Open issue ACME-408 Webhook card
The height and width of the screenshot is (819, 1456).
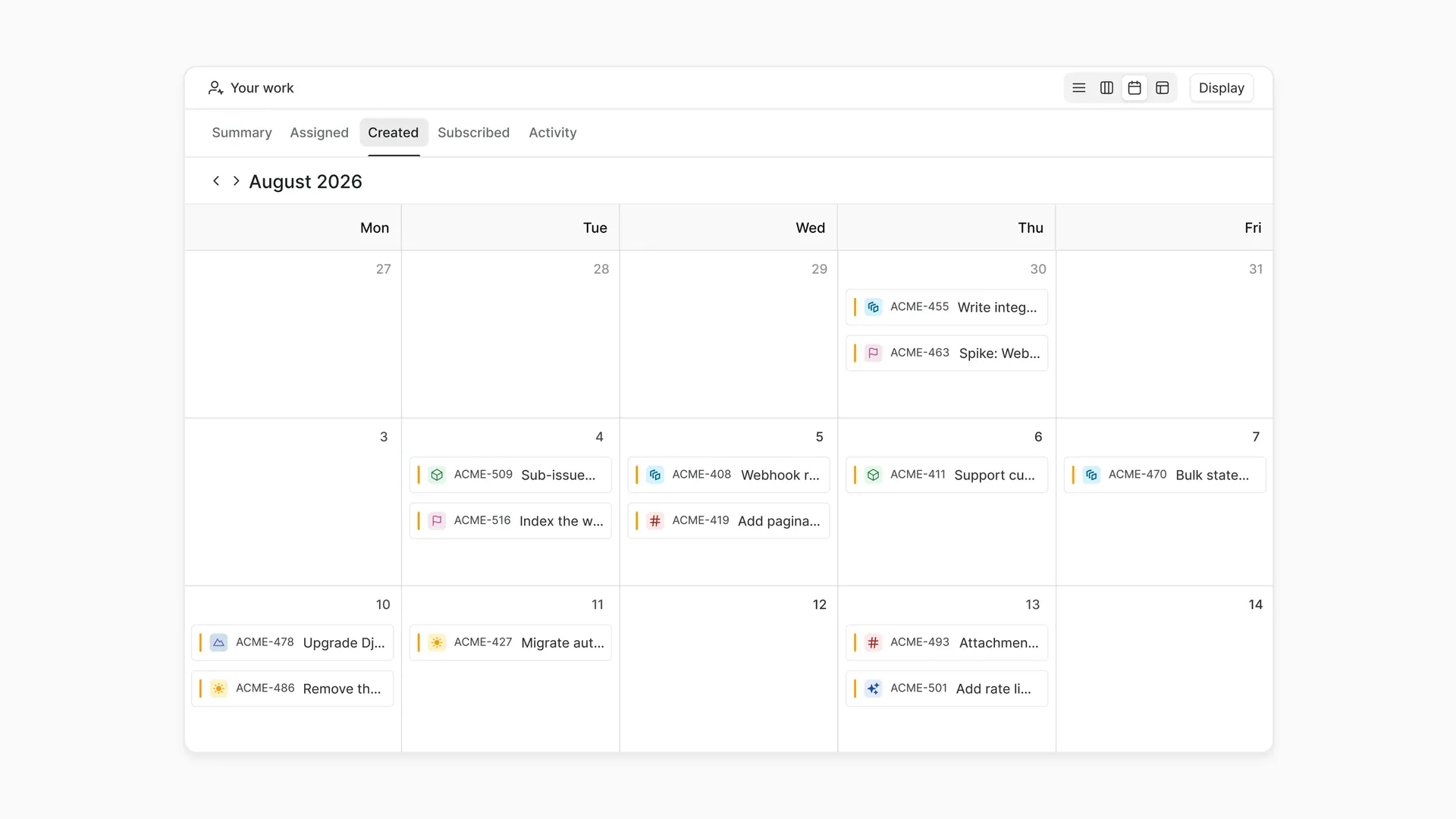pyautogui.click(x=729, y=475)
